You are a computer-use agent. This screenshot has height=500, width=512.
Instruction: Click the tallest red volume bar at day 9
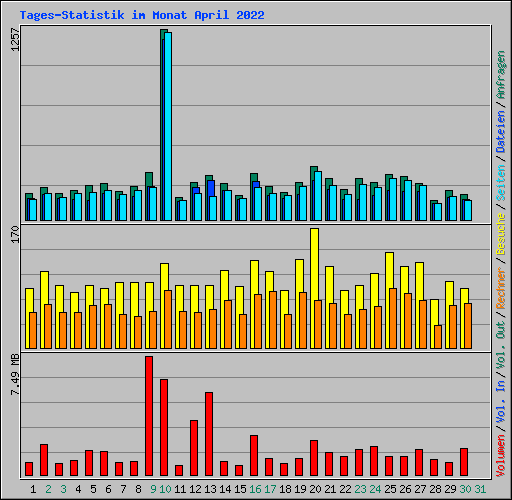(149, 416)
